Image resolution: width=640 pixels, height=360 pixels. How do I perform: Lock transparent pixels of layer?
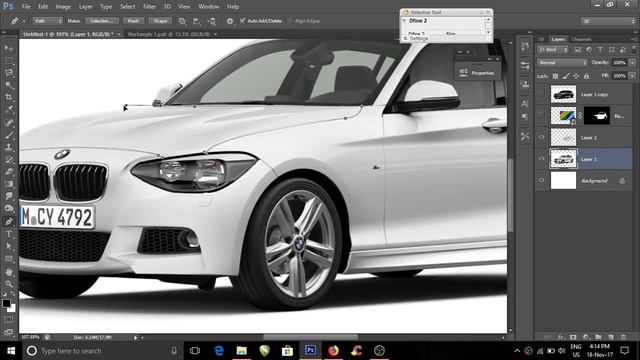click(x=555, y=76)
